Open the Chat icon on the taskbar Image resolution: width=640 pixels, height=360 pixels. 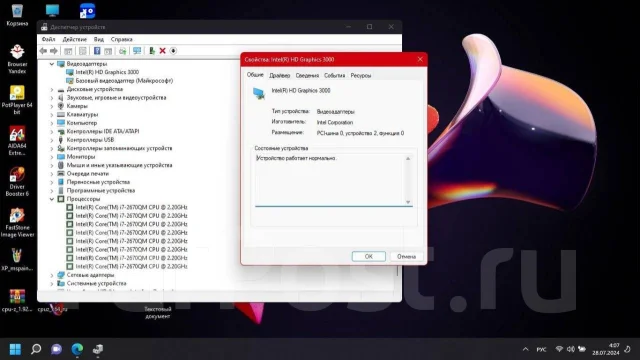pos(56,349)
